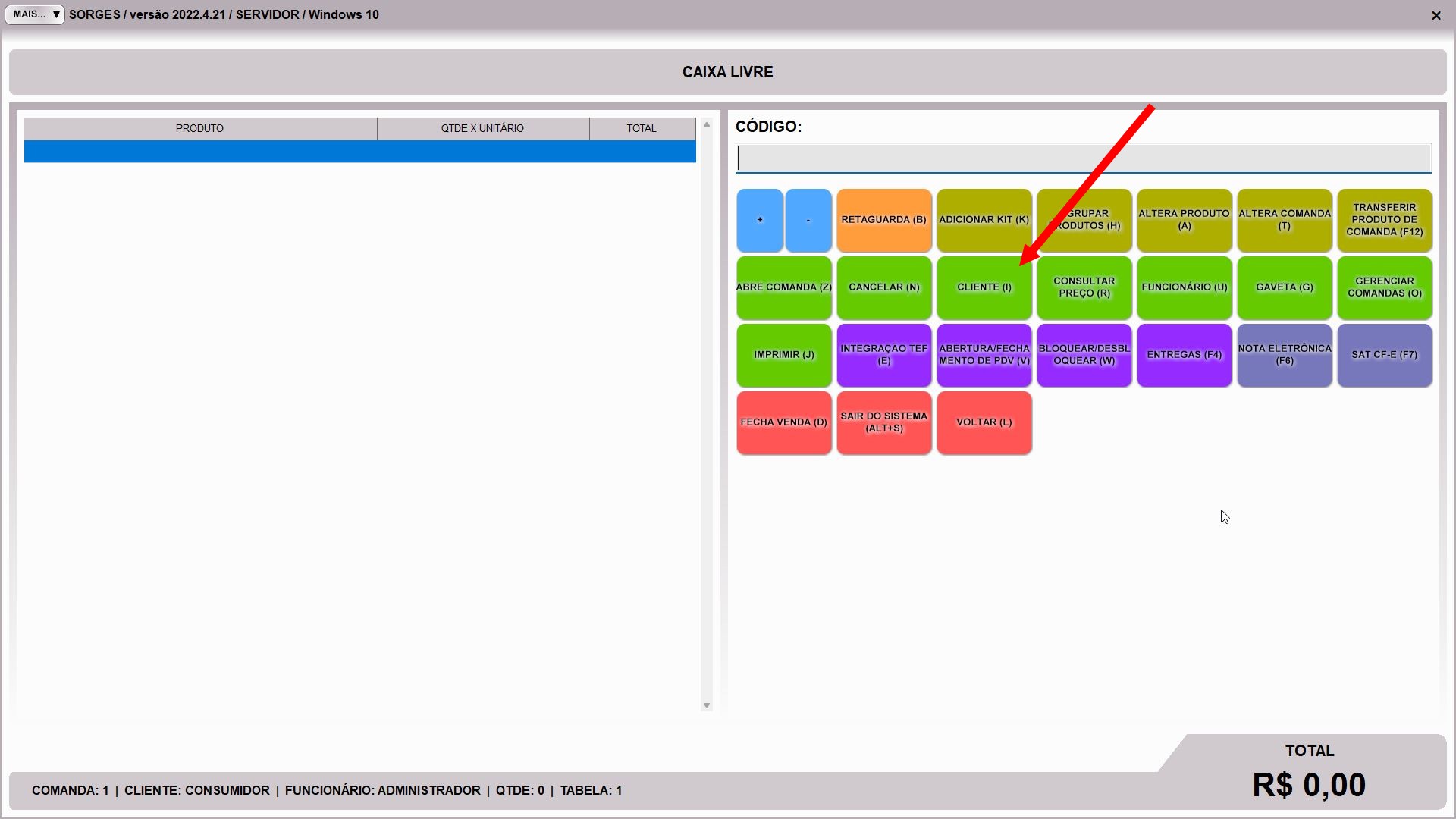Viewport: 1456px width, 819px height.
Task: Click IMPRIMIR (J) print button
Action: 783,355
